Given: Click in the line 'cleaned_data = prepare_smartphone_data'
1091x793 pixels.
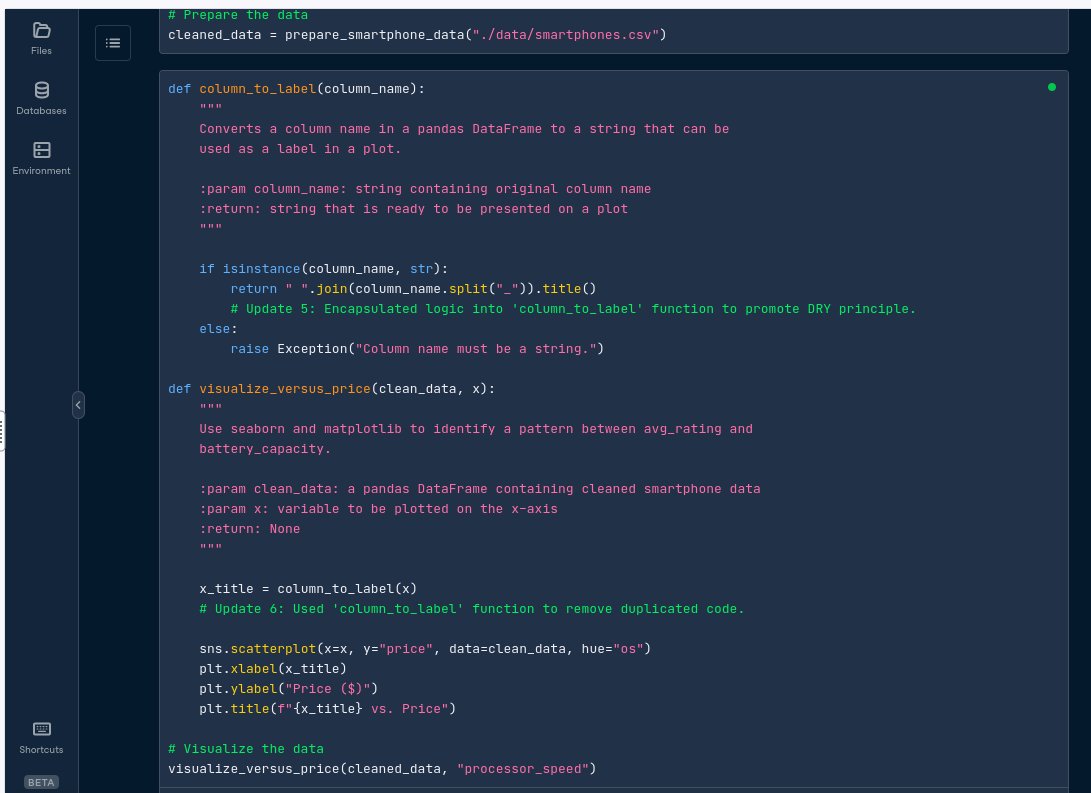Looking at the screenshot, I should [417, 35].
